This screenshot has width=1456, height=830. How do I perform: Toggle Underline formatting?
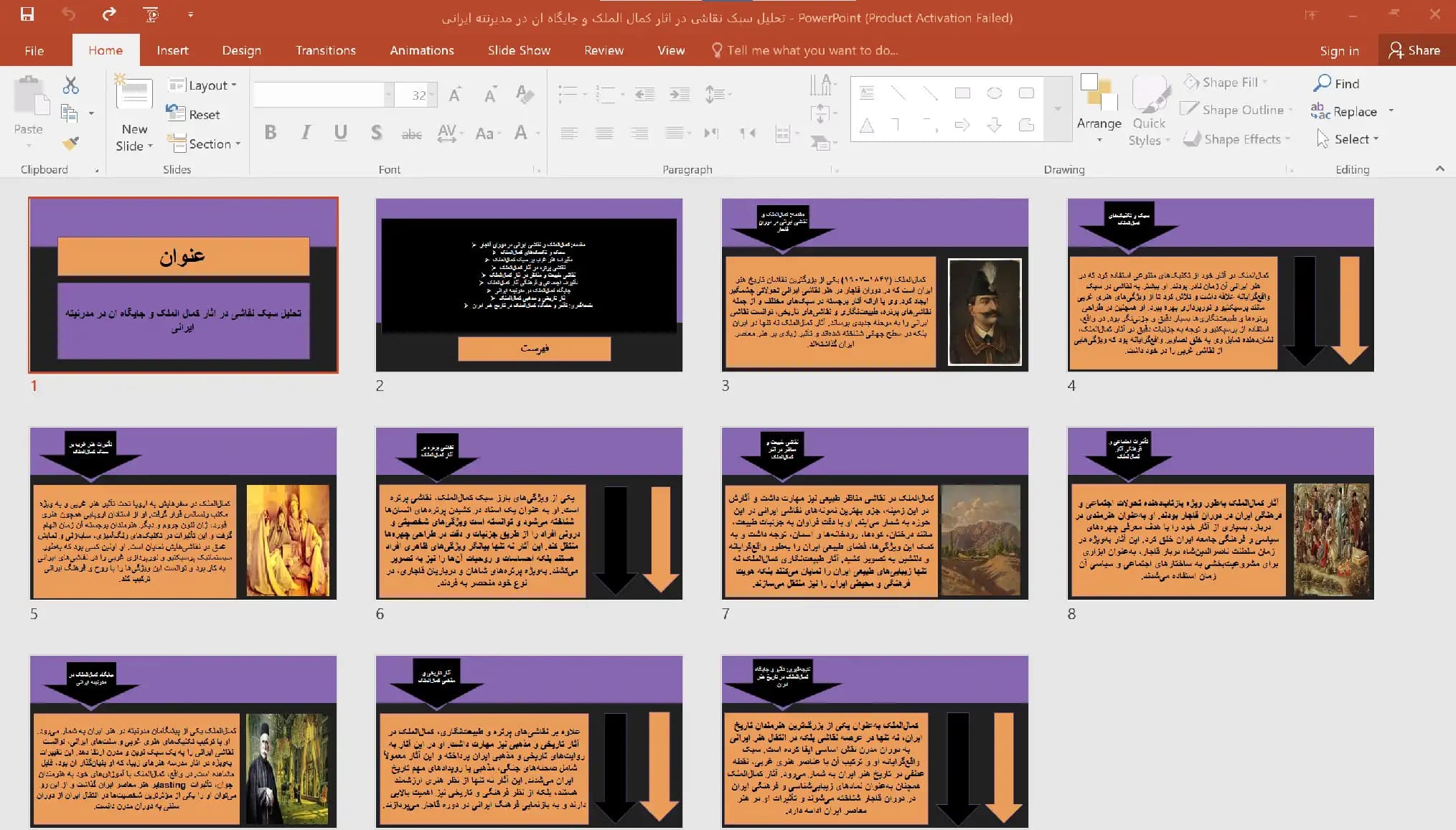point(341,133)
